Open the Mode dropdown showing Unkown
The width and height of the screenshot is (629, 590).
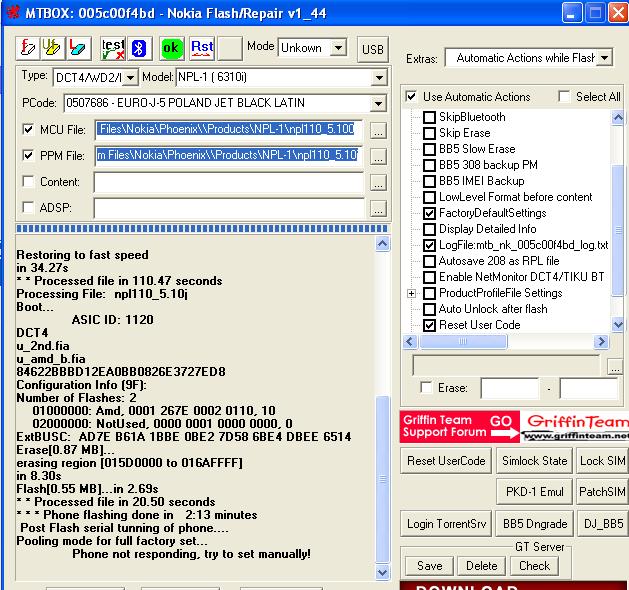[339, 48]
